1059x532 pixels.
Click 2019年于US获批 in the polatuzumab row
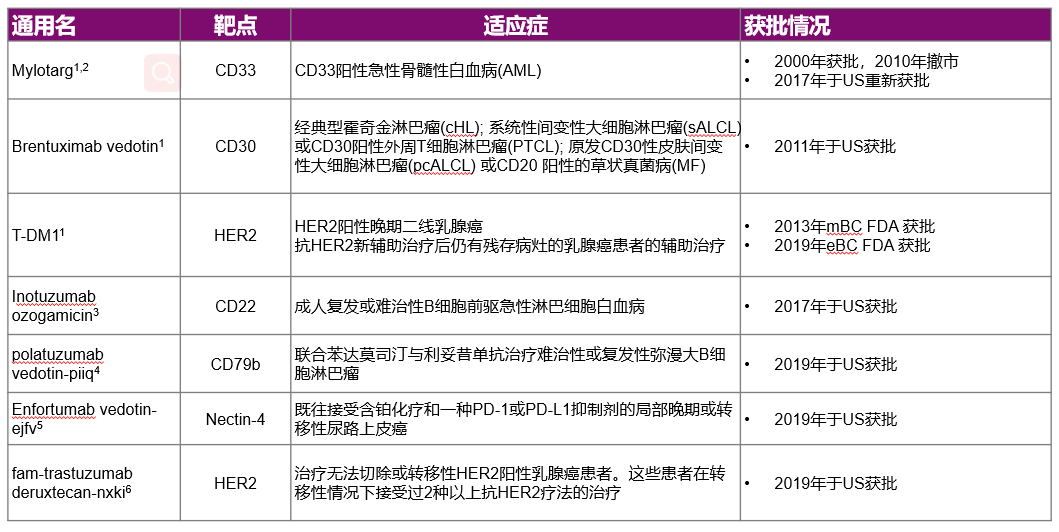pyautogui.click(x=835, y=364)
